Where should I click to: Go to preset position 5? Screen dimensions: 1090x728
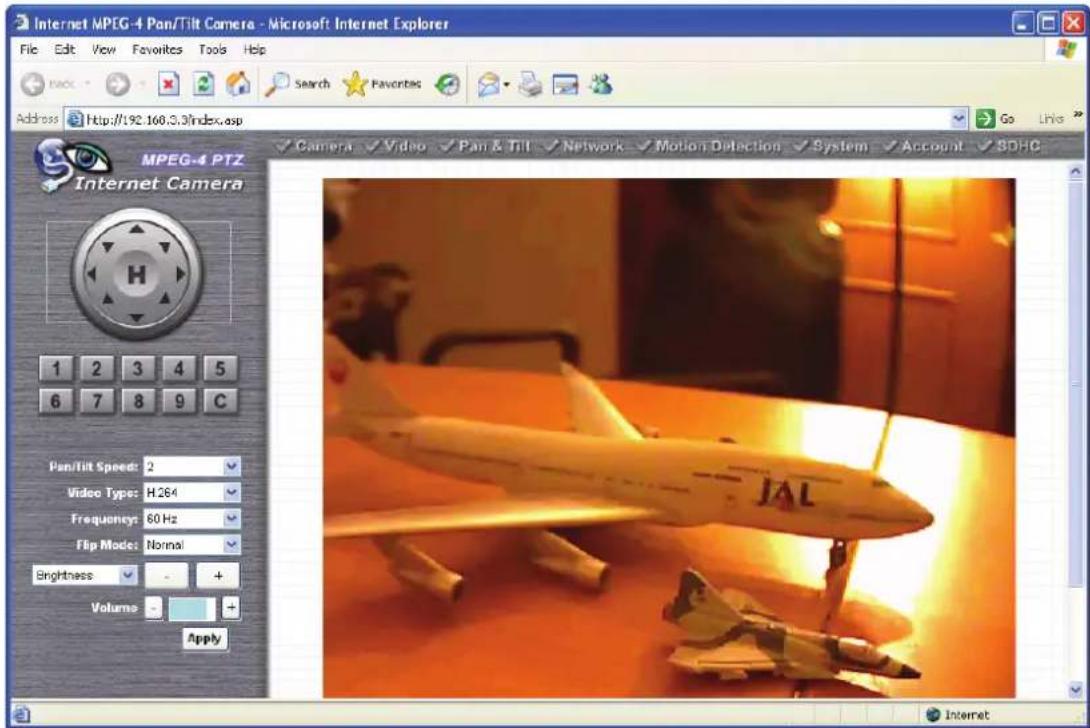tap(220, 369)
